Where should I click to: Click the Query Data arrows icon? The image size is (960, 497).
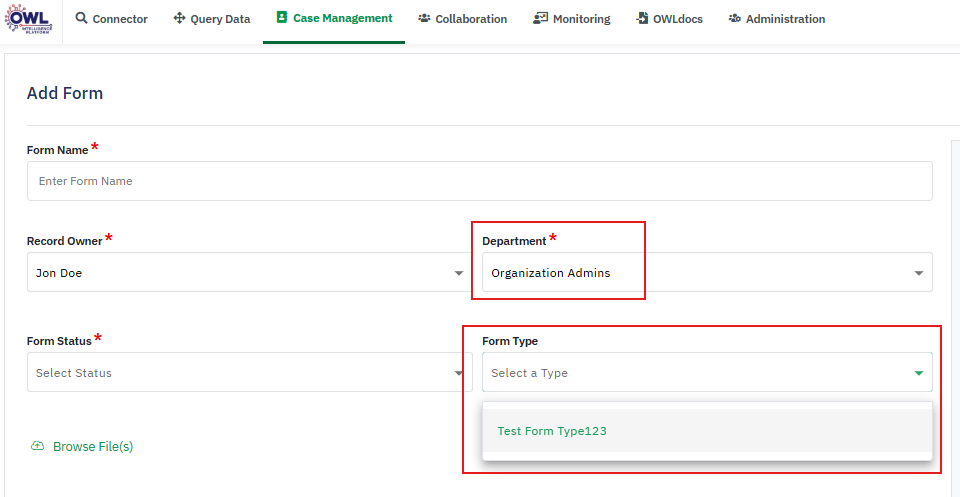(179, 19)
